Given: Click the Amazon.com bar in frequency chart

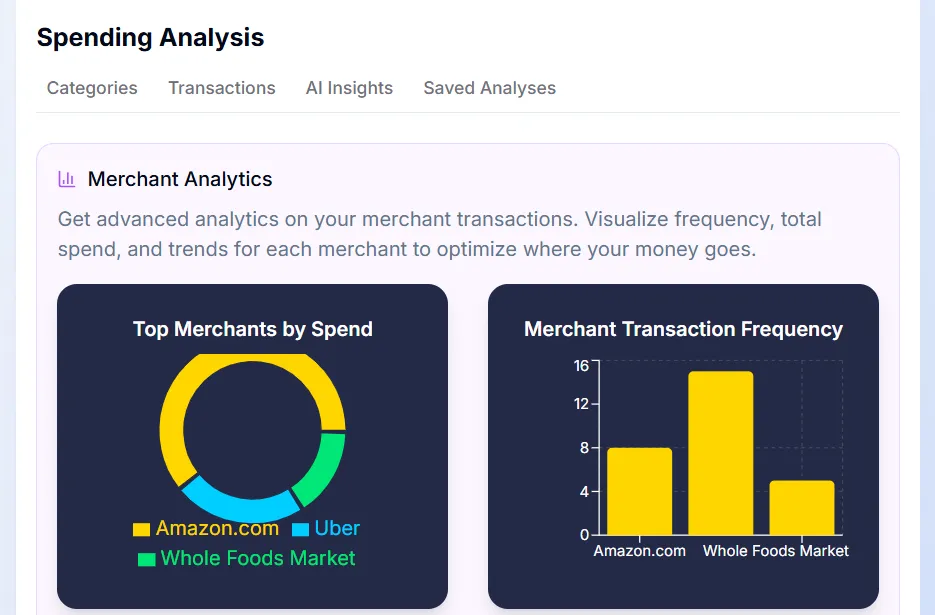Looking at the screenshot, I should pos(640,490).
